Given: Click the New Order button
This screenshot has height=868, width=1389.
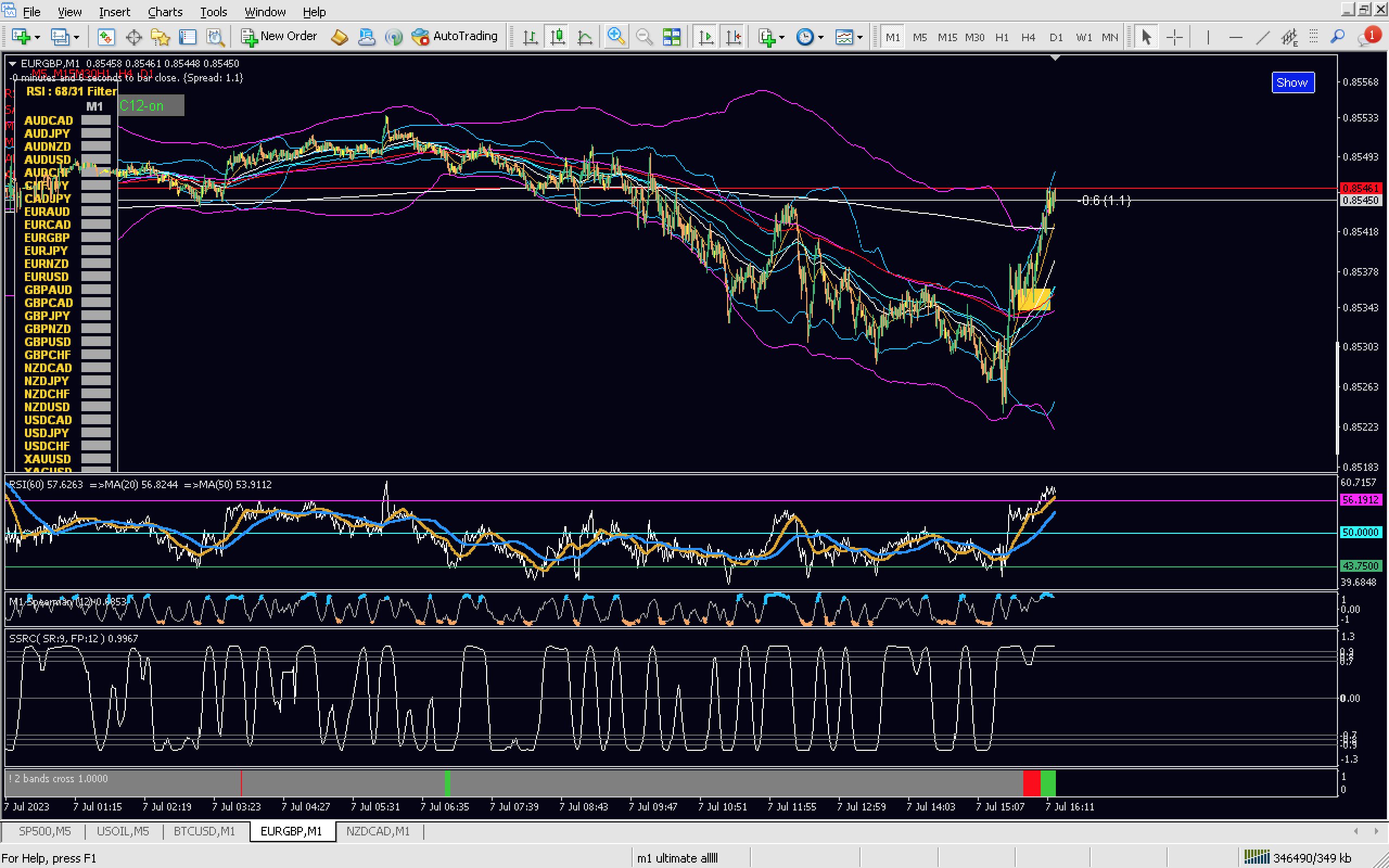Looking at the screenshot, I should (x=279, y=36).
